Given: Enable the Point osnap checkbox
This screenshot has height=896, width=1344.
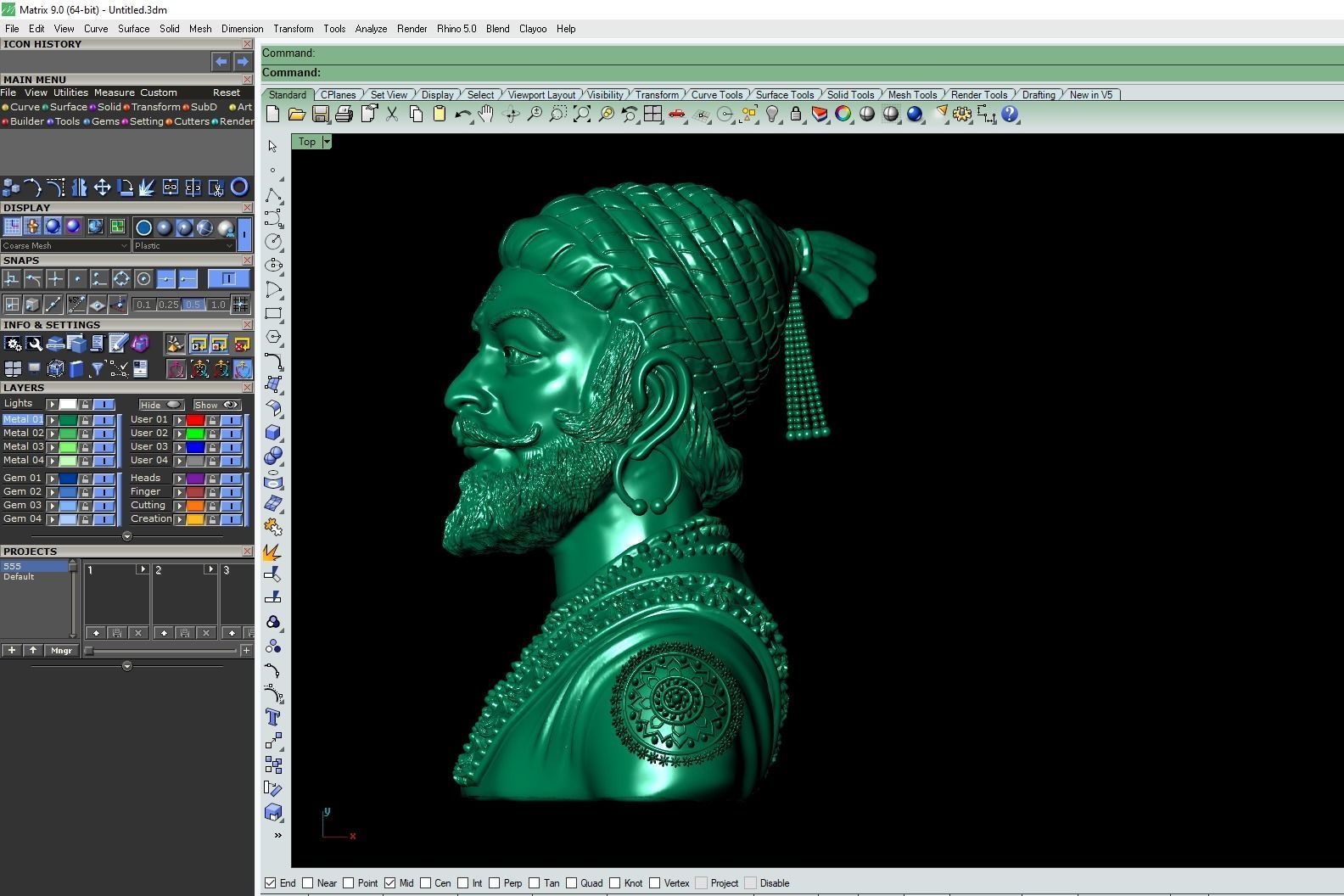Looking at the screenshot, I should pos(348,883).
